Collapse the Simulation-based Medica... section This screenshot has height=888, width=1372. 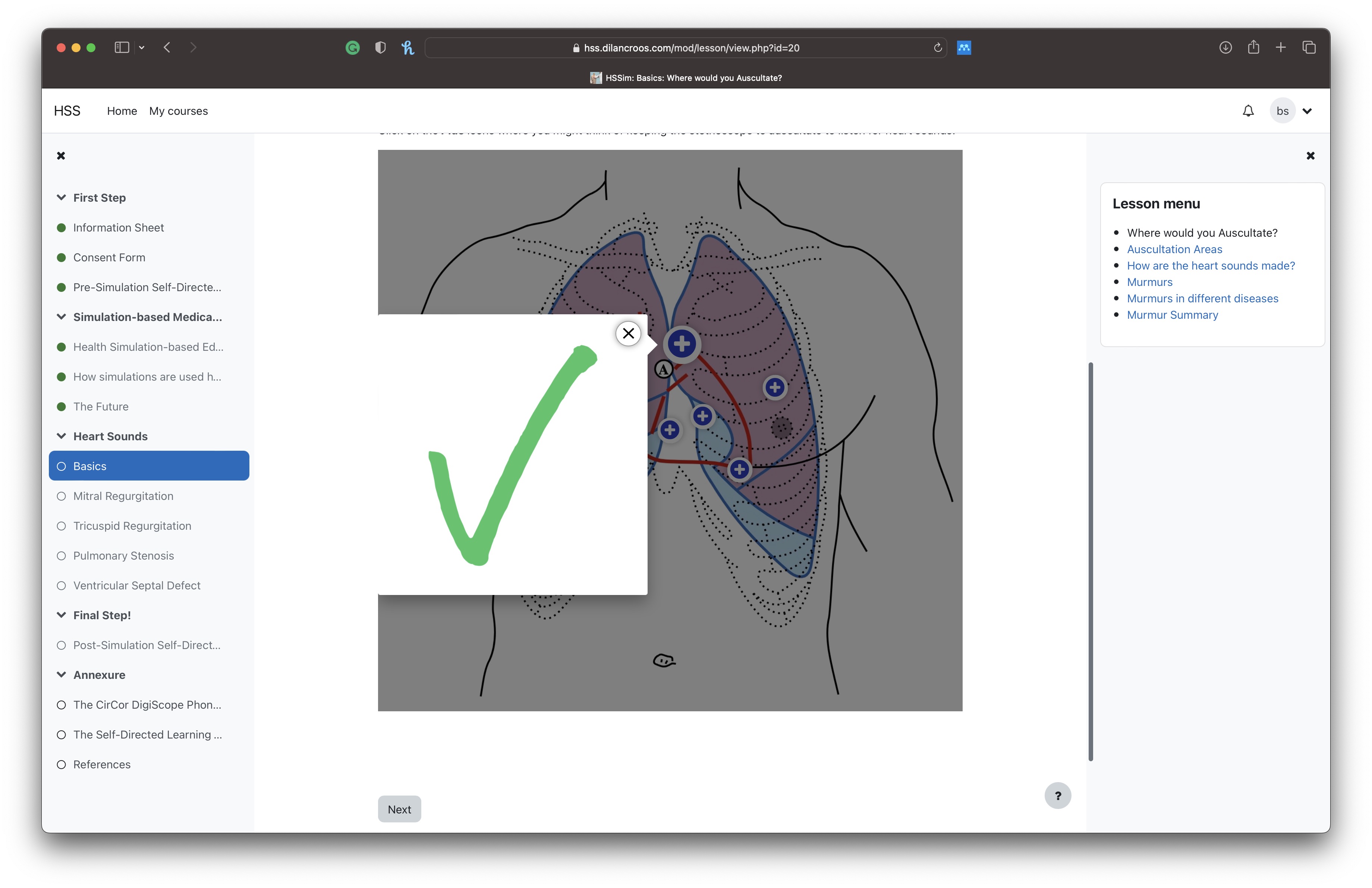click(x=61, y=317)
